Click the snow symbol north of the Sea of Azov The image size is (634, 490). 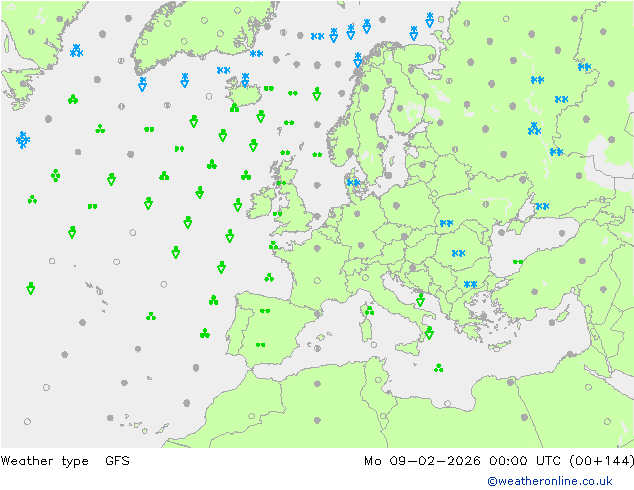click(x=542, y=206)
